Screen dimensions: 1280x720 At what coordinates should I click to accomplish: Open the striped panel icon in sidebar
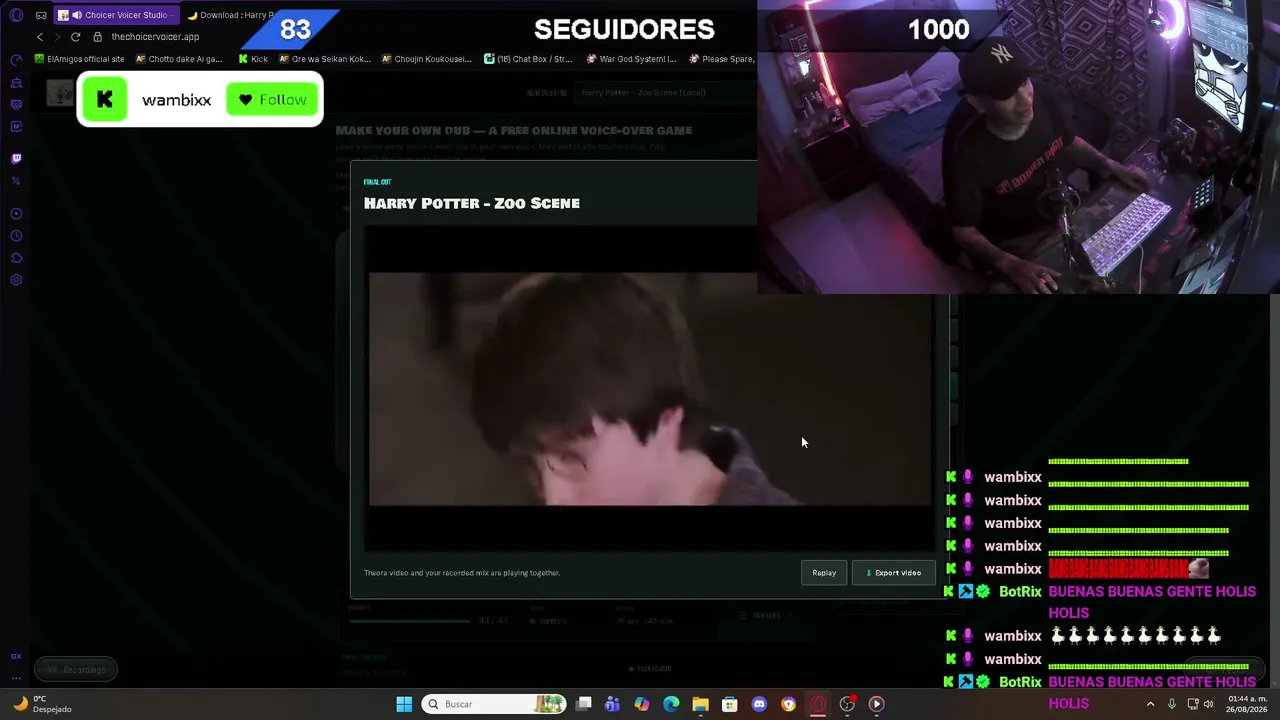16,104
